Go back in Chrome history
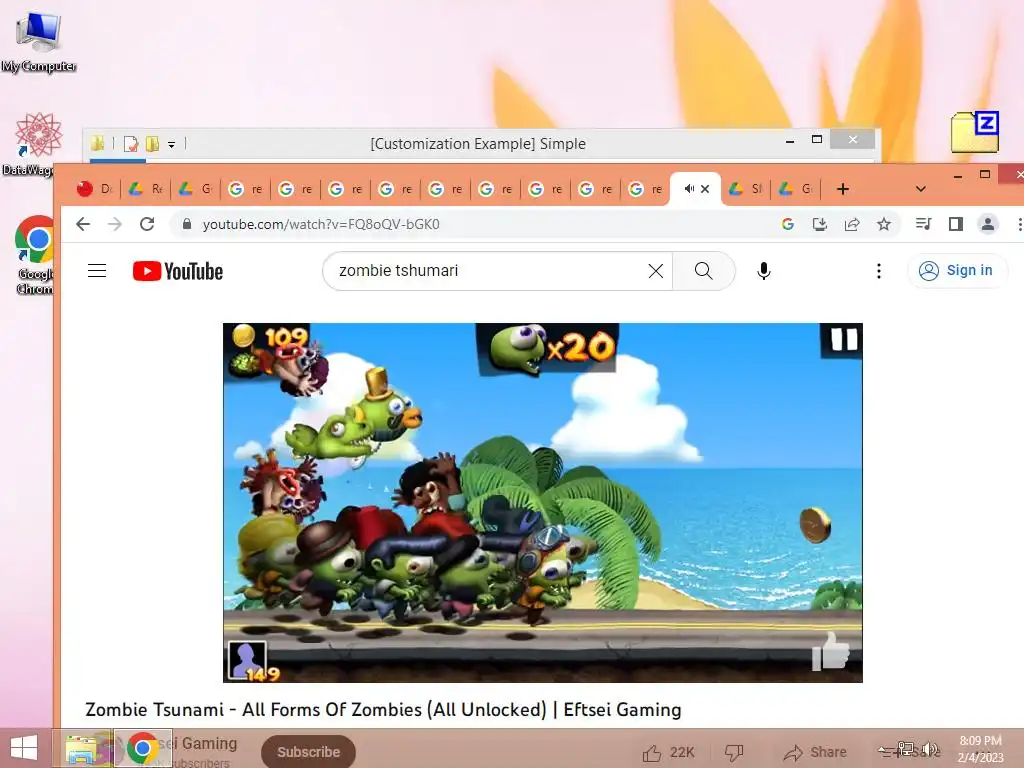1024x768 pixels. 83,225
